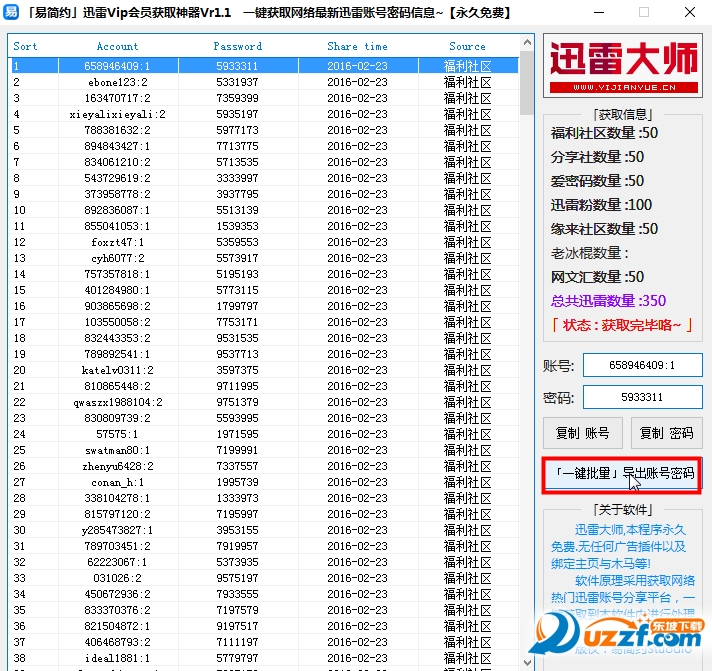Image resolution: width=712 pixels, height=671 pixels.
Task: Select account 163470717:2
Action: click(117, 98)
